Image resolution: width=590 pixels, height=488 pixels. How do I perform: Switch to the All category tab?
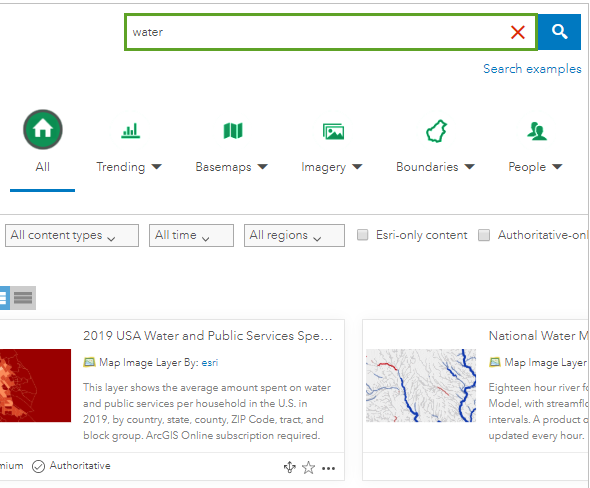click(x=43, y=167)
